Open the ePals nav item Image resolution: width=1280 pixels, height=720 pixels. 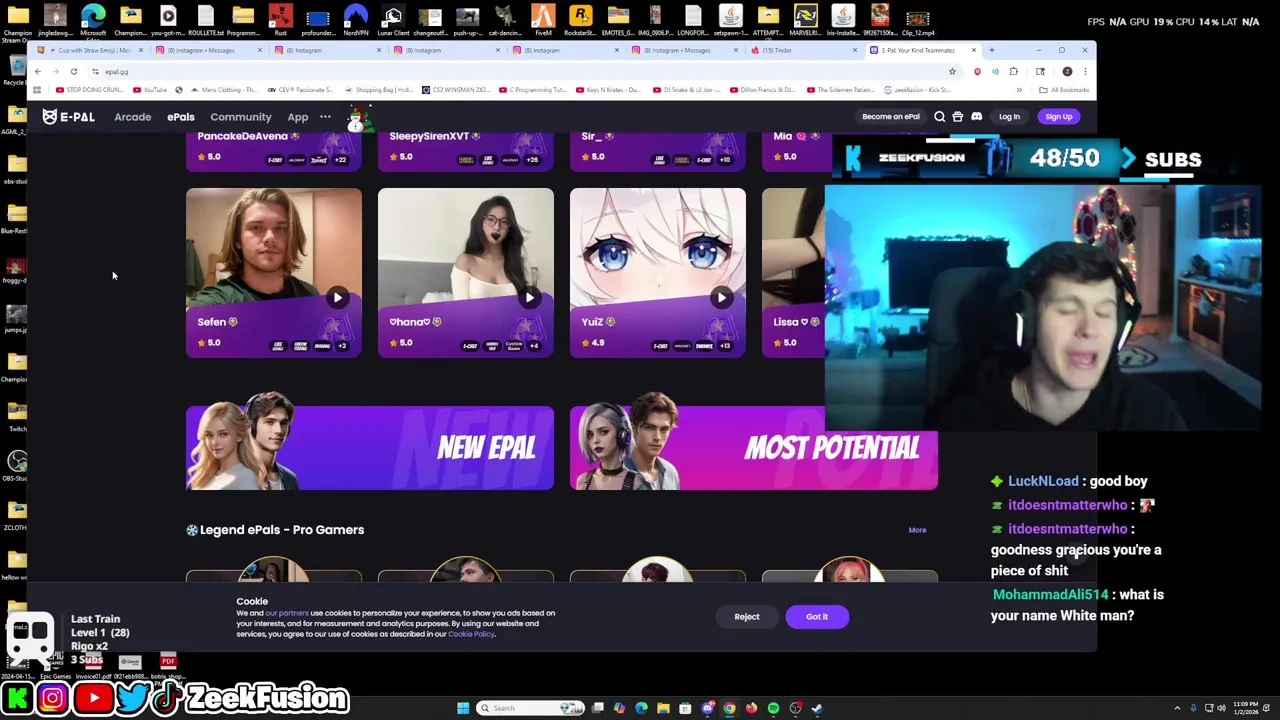point(180,117)
